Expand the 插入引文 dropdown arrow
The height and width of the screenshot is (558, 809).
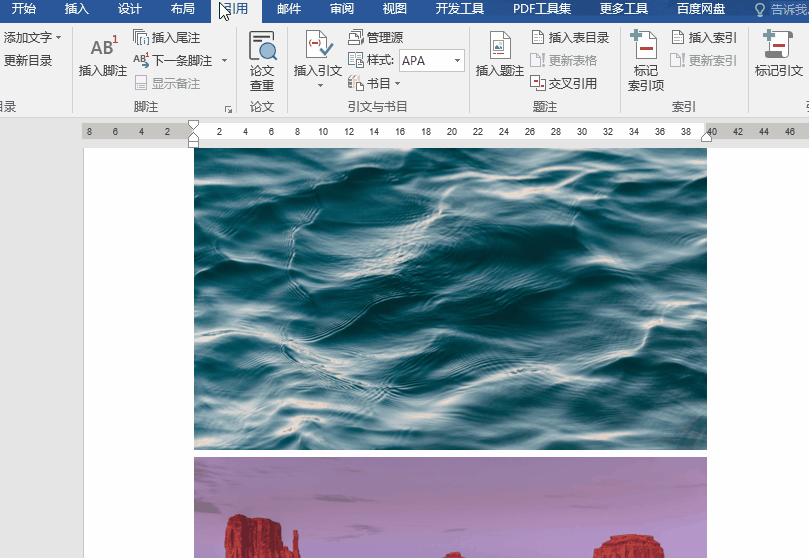(x=320, y=86)
